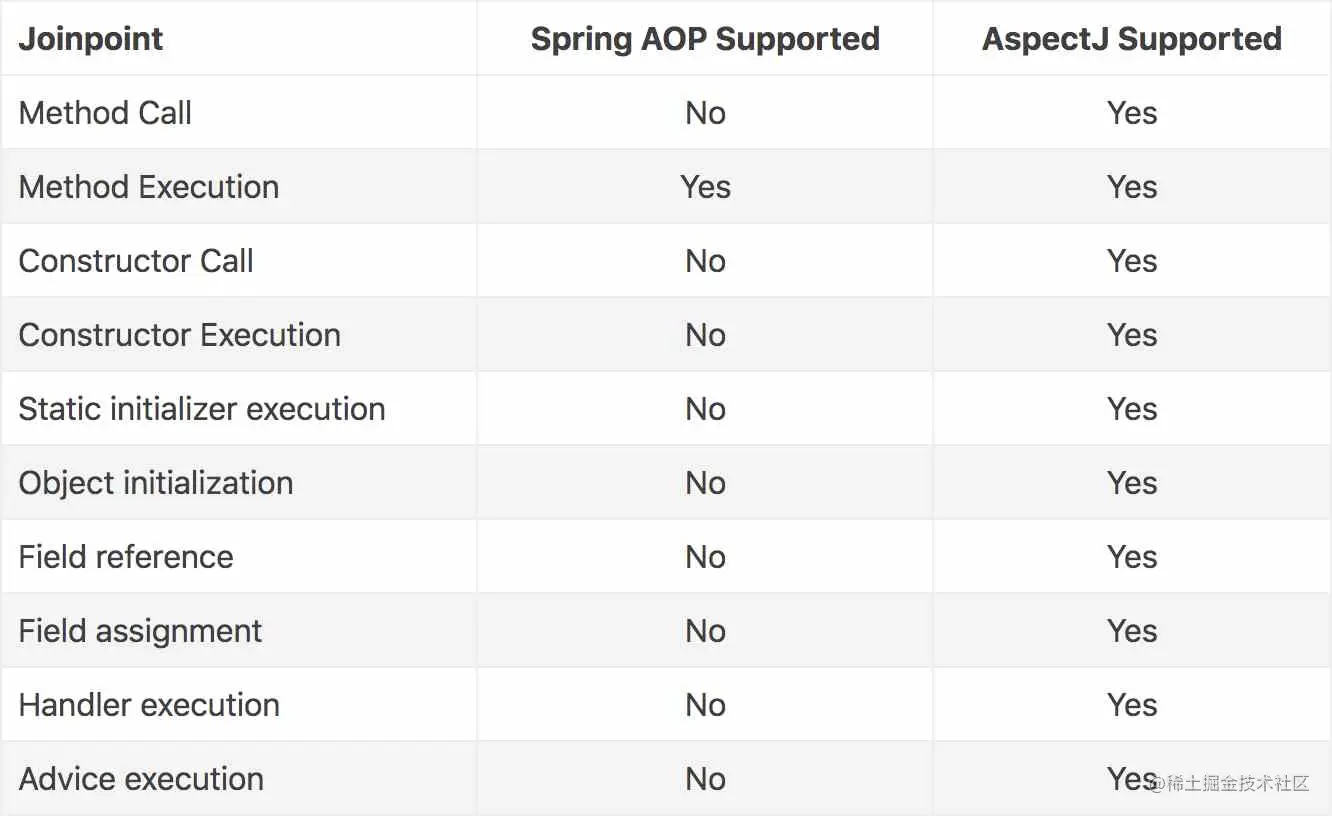Click the Joinpoint column header
The height and width of the screenshot is (816, 1332).
tap(91, 39)
